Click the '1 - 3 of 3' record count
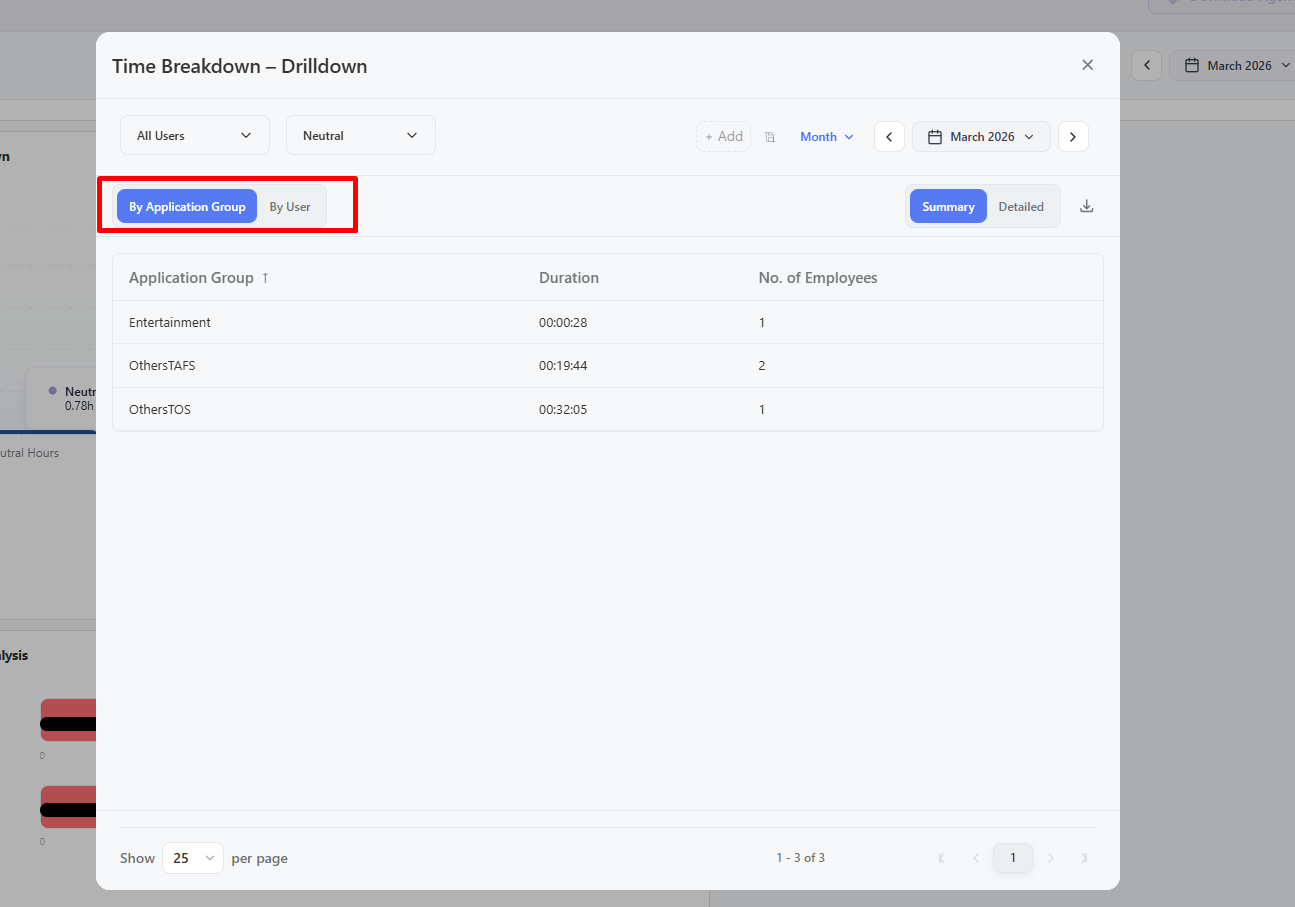The height and width of the screenshot is (907, 1295). click(x=801, y=858)
